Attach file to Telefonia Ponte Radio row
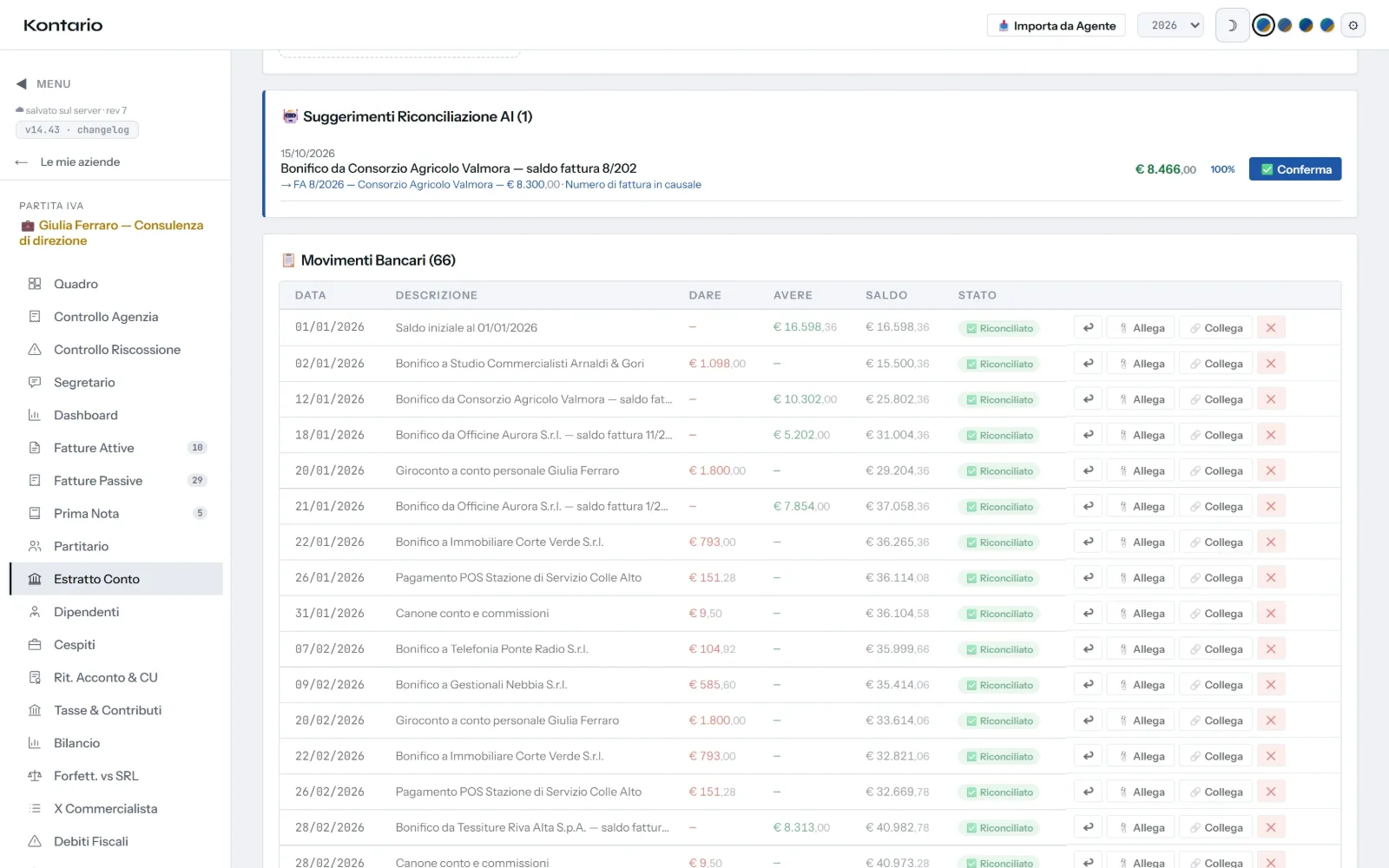 1141,649
